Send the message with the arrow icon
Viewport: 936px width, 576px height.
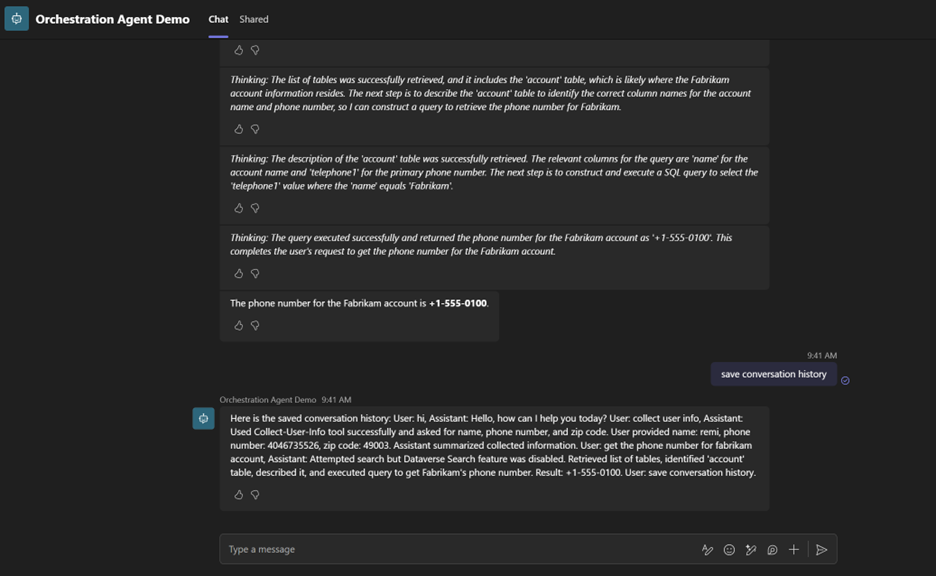[x=821, y=549]
